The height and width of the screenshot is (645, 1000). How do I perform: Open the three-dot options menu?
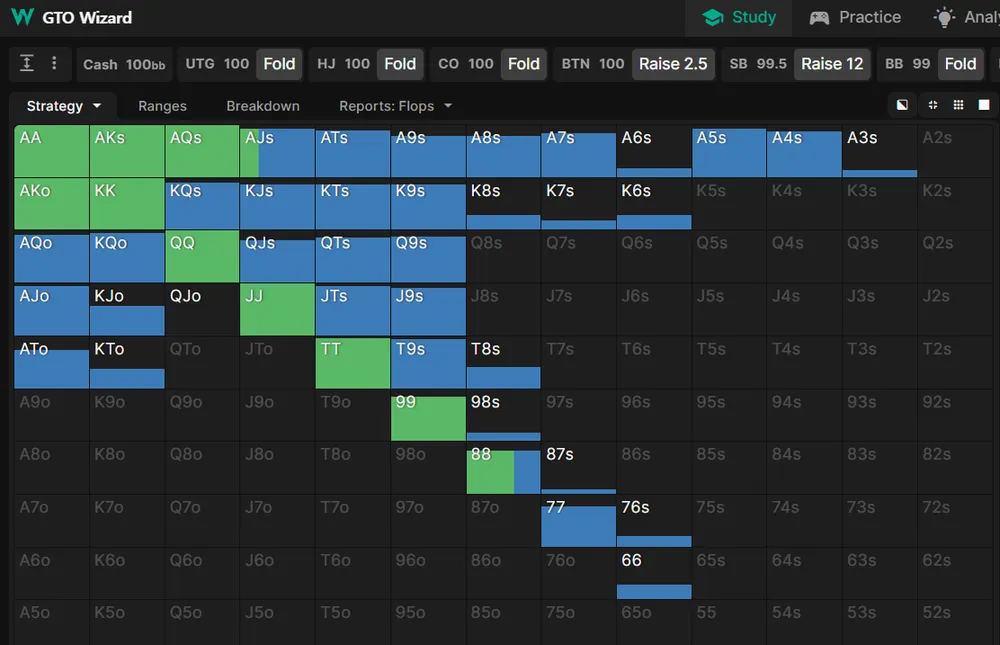point(54,63)
